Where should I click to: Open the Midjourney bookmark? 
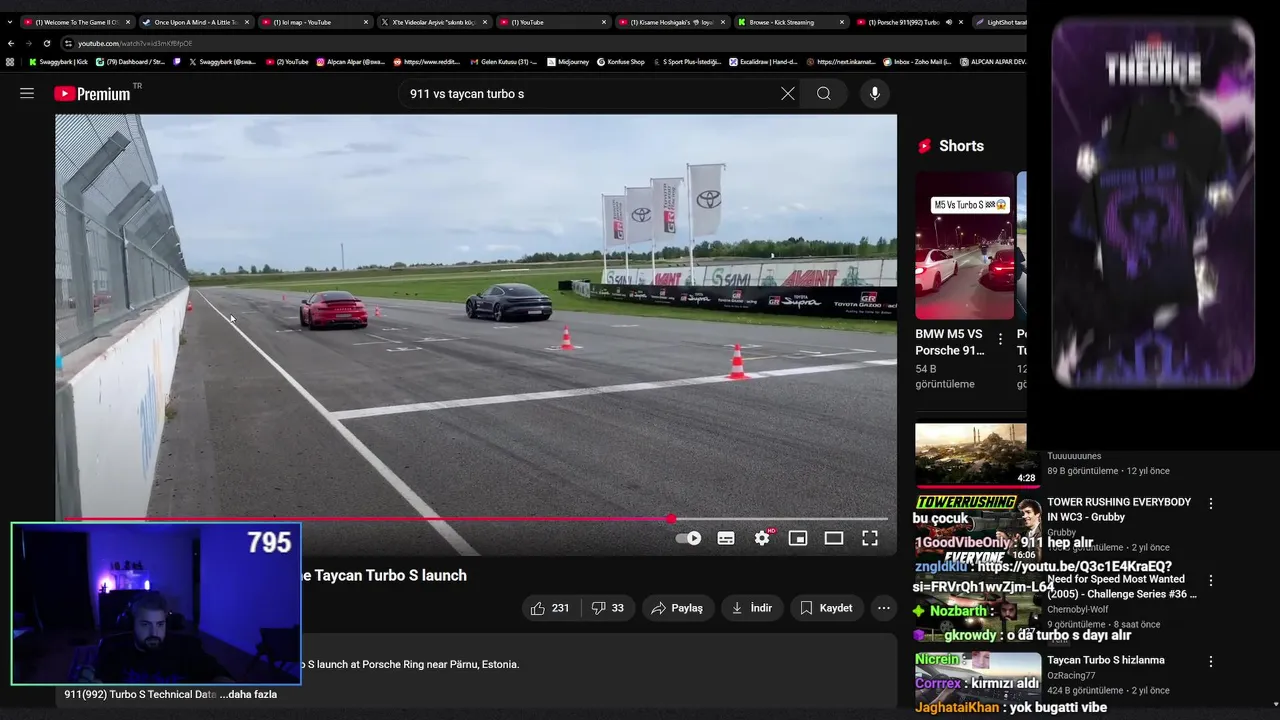click(x=568, y=62)
